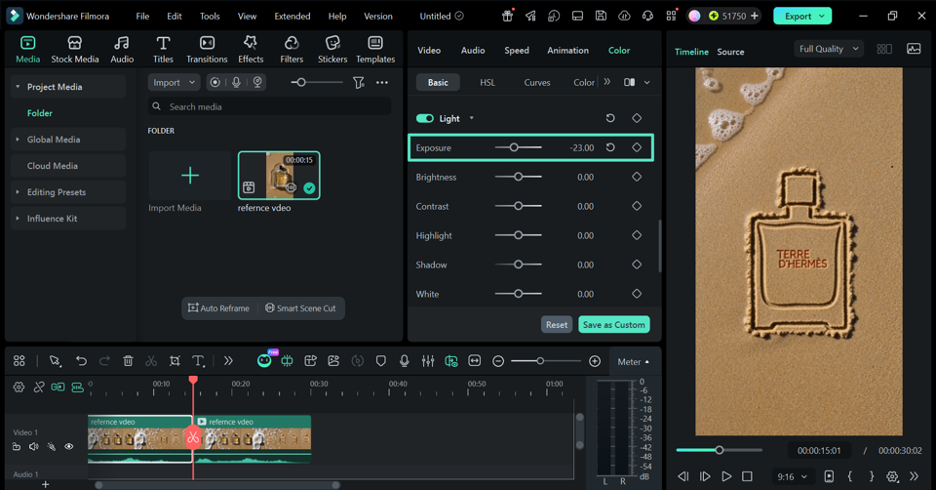This screenshot has width=936, height=490.
Task: Select the HSL color tab
Action: (x=487, y=82)
